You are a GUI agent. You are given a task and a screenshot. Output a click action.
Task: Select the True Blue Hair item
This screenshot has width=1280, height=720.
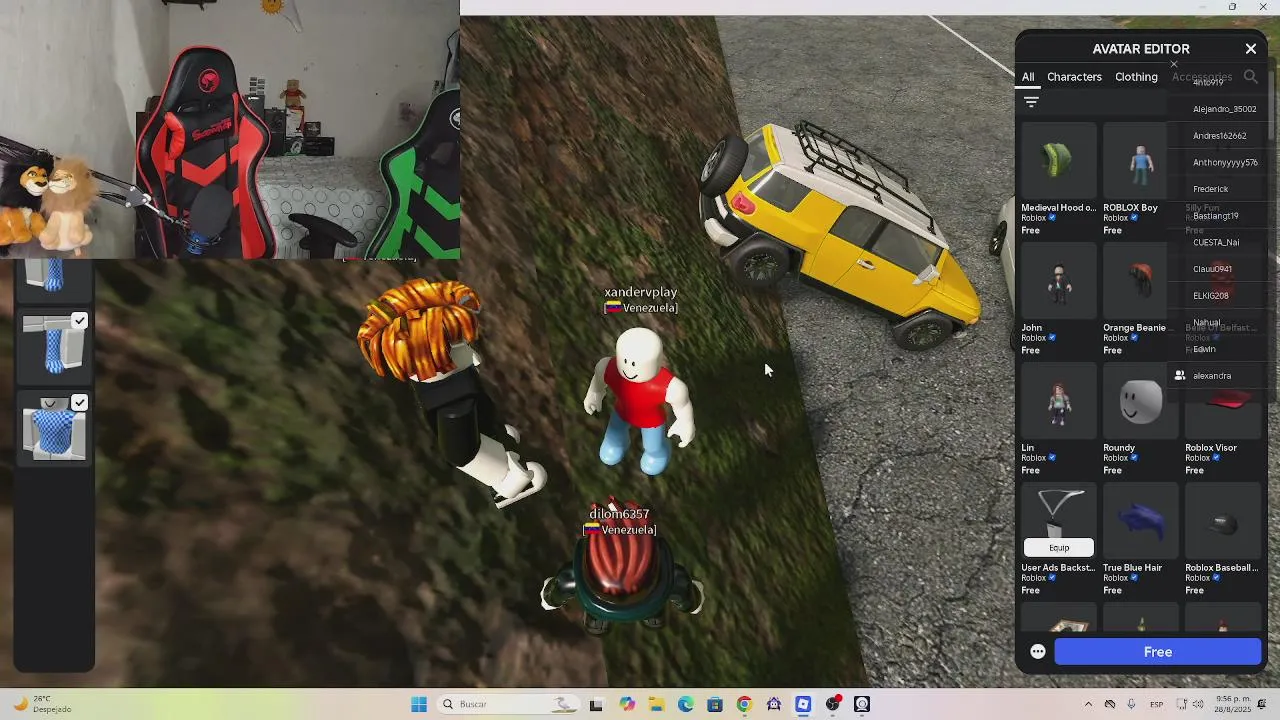[x=1140, y=522]
